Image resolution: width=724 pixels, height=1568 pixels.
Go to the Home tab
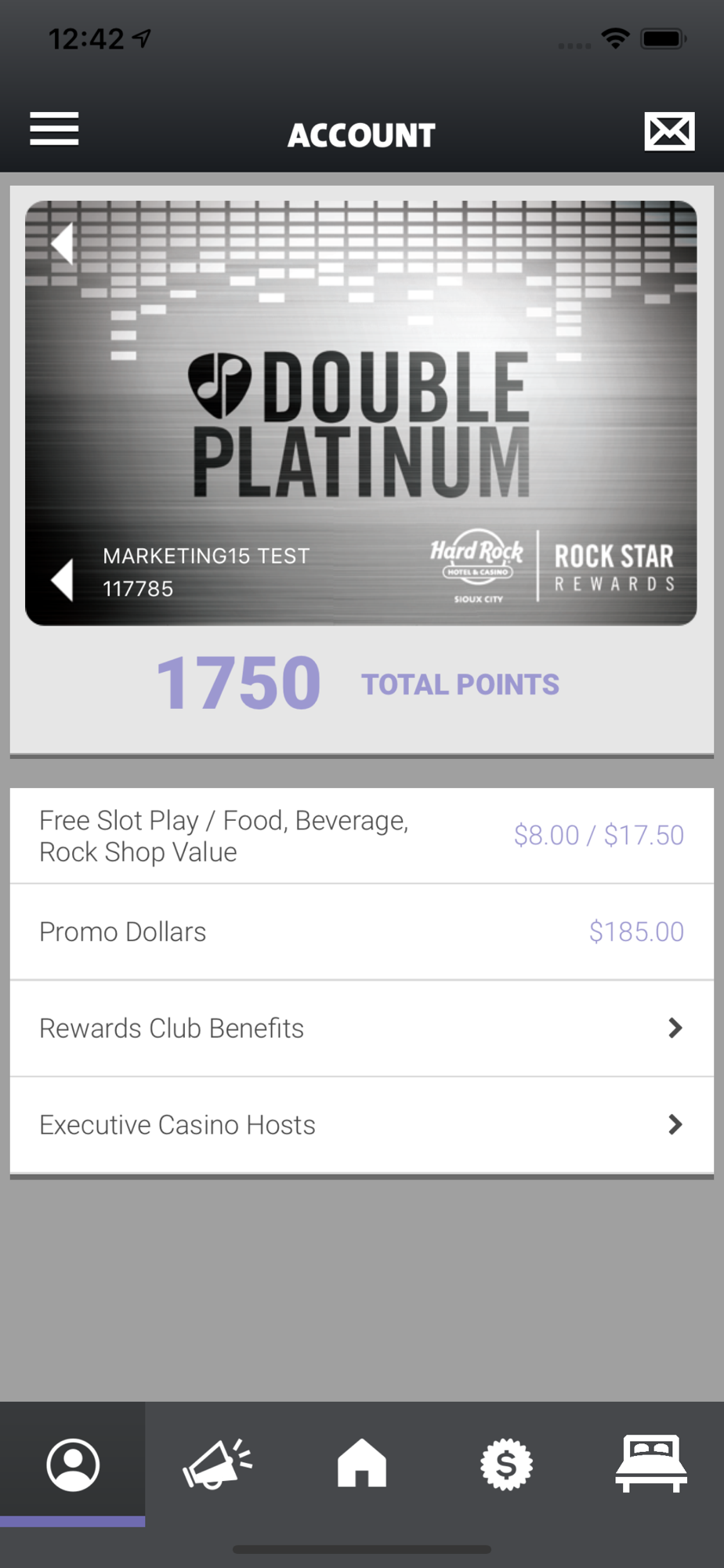pyautogui.click(x=362, y=1464)
